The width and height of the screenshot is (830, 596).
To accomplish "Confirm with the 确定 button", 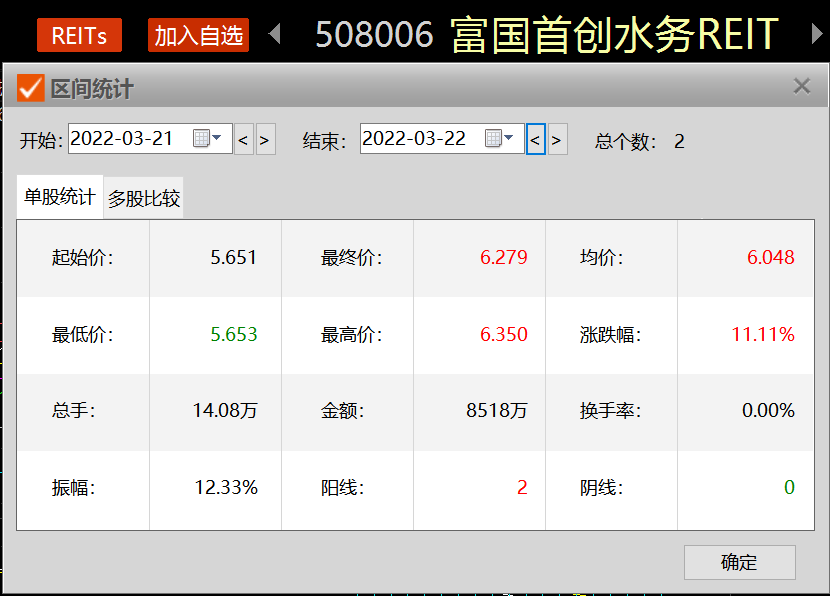I will (x=739, y=562).
